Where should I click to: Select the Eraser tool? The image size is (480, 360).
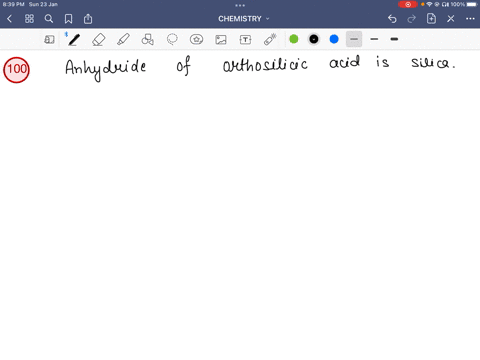[x=99, y=39]
